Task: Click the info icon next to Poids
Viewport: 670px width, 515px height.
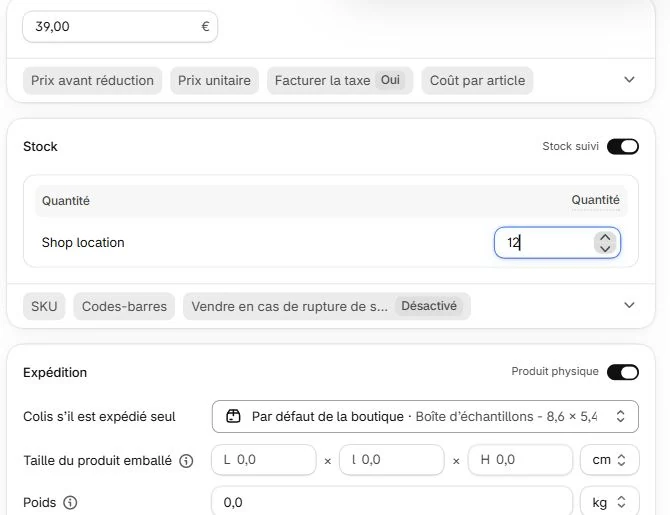Action: pyautogui.click(x=70, y=503)
